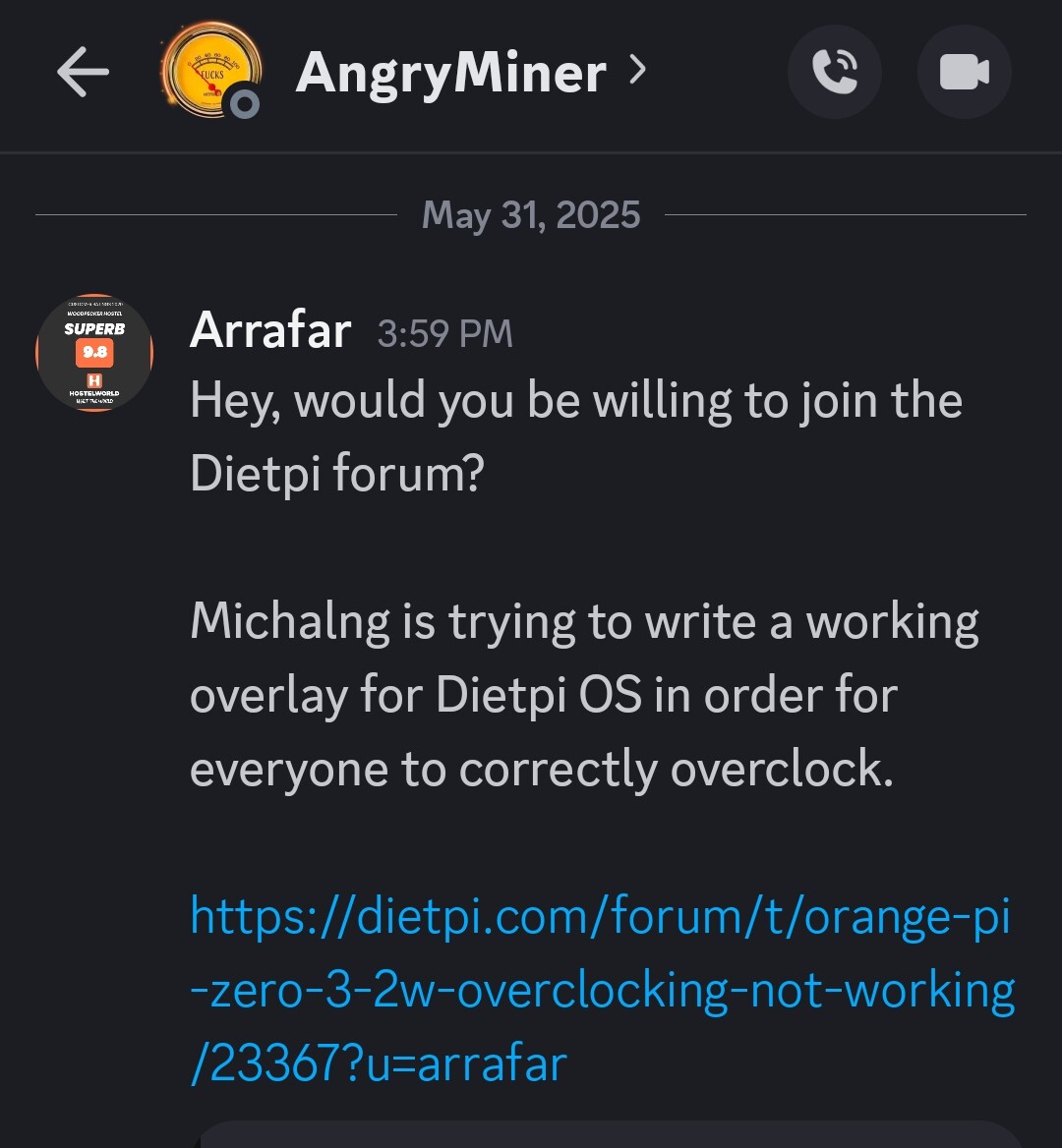
Task: Open AngryMiner's profile from header name
Action: pyautogui.click(x=450, y=73)
